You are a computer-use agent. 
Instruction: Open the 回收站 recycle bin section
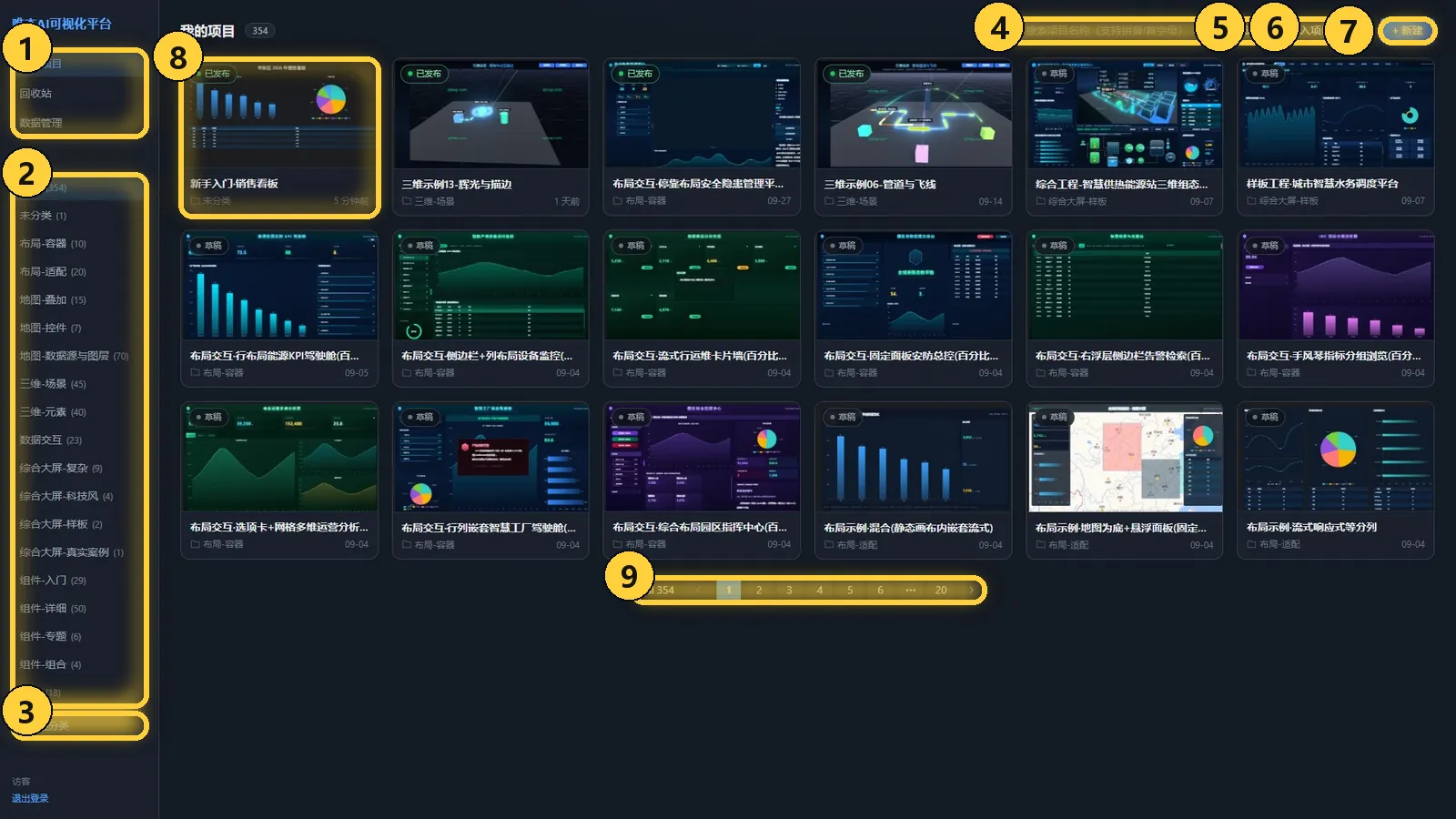[79, 94]
